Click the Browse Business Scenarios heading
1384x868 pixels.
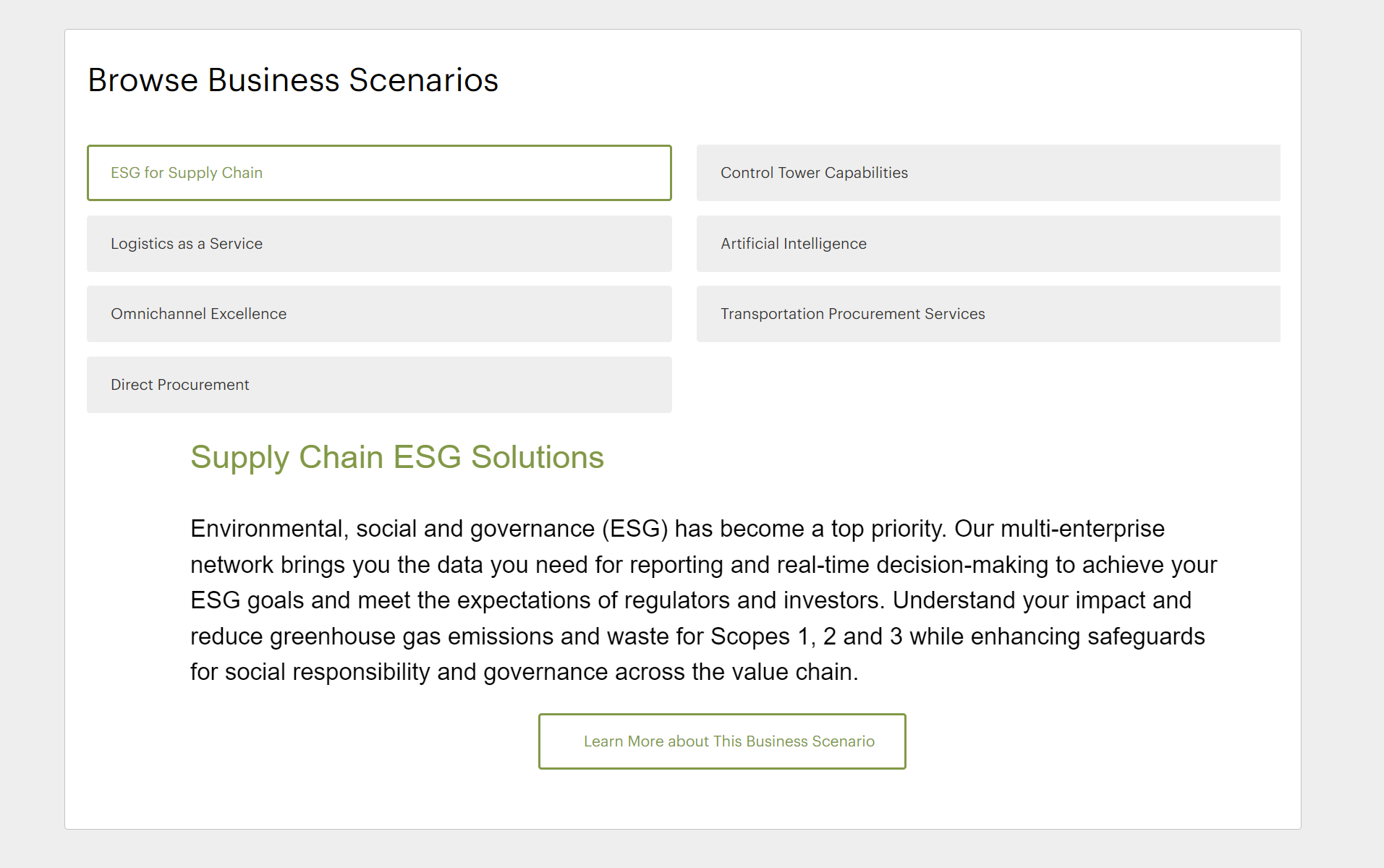(x=293, y=80)
